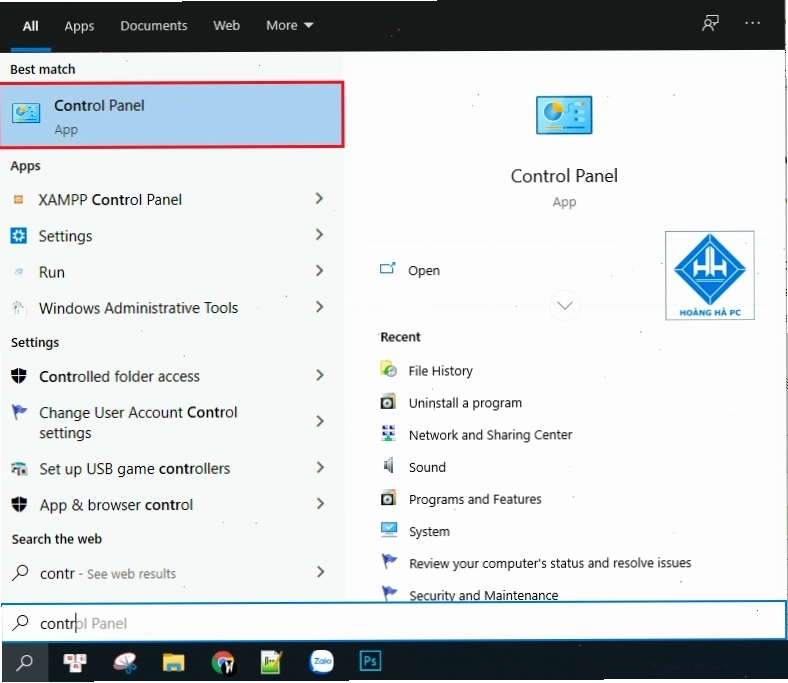Click Open in the preview pane
The image size is (788, 683).
point(424,270)
